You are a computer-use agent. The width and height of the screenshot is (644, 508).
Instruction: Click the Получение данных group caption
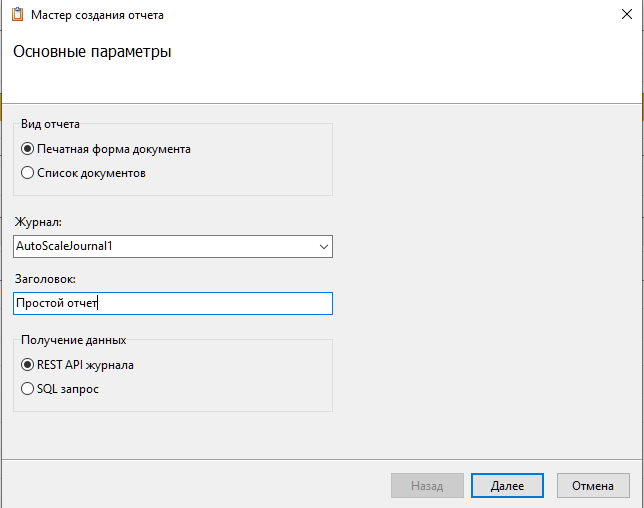tap(73, 340)
